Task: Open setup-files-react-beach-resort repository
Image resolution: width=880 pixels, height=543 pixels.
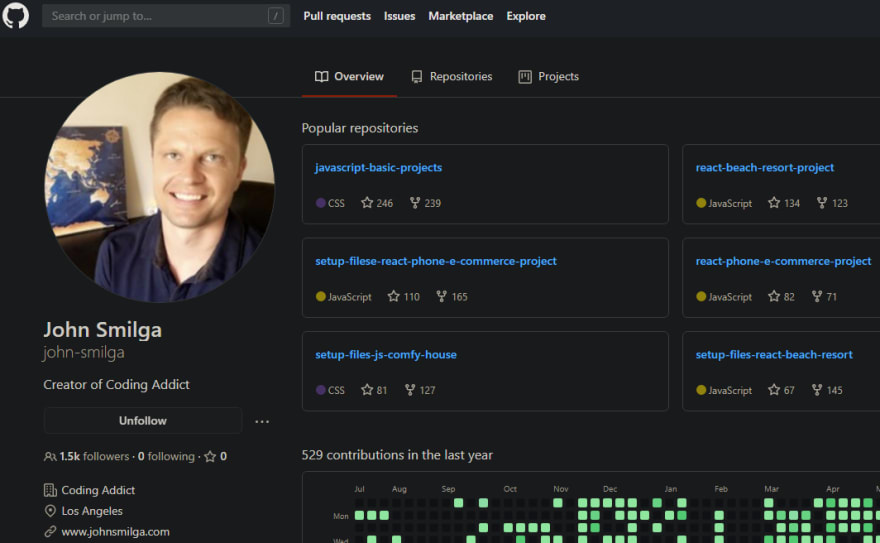Action: pyautogui.click(x=774, y=355)
